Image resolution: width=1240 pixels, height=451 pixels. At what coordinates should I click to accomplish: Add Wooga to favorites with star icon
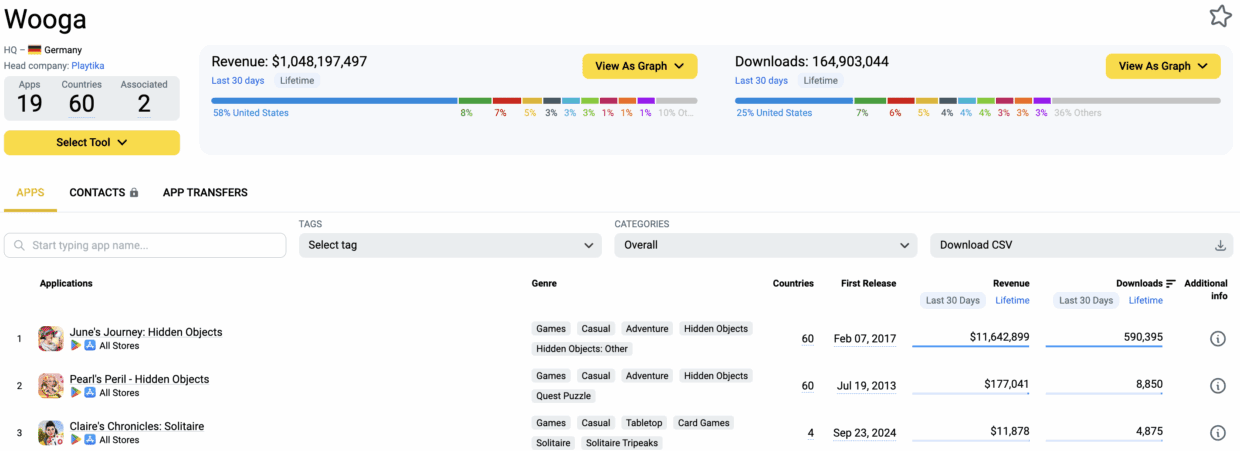click(x=1220, y=16)
